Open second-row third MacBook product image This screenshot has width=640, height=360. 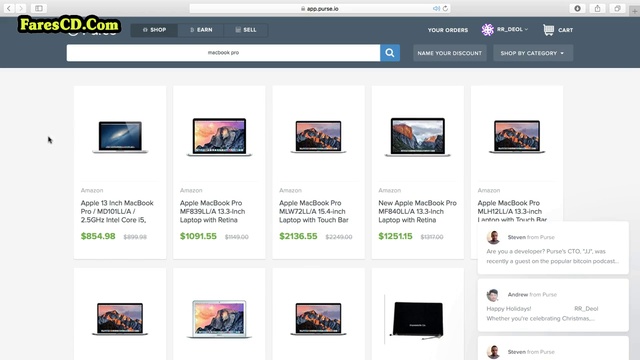point(318,319)
